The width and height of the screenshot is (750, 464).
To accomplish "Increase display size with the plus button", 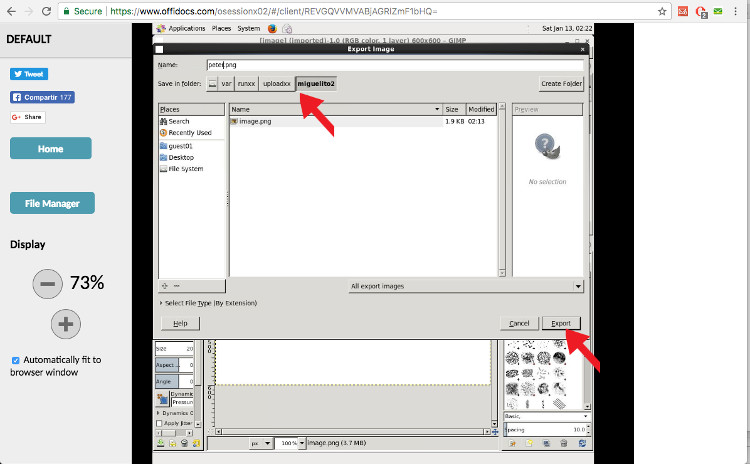I will pos(66,324).
